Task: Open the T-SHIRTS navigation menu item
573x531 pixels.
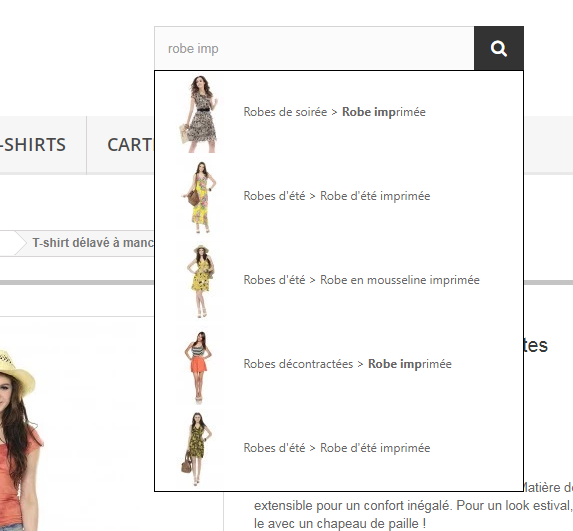Action: click(x=33, y=145)
